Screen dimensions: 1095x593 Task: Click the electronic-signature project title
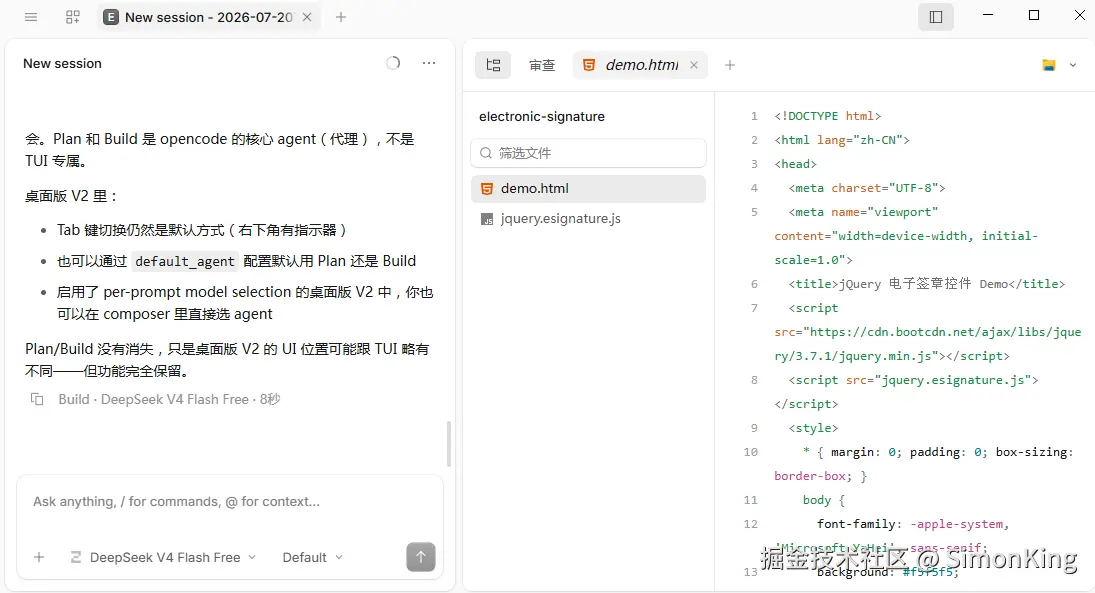tap(542, 117)
